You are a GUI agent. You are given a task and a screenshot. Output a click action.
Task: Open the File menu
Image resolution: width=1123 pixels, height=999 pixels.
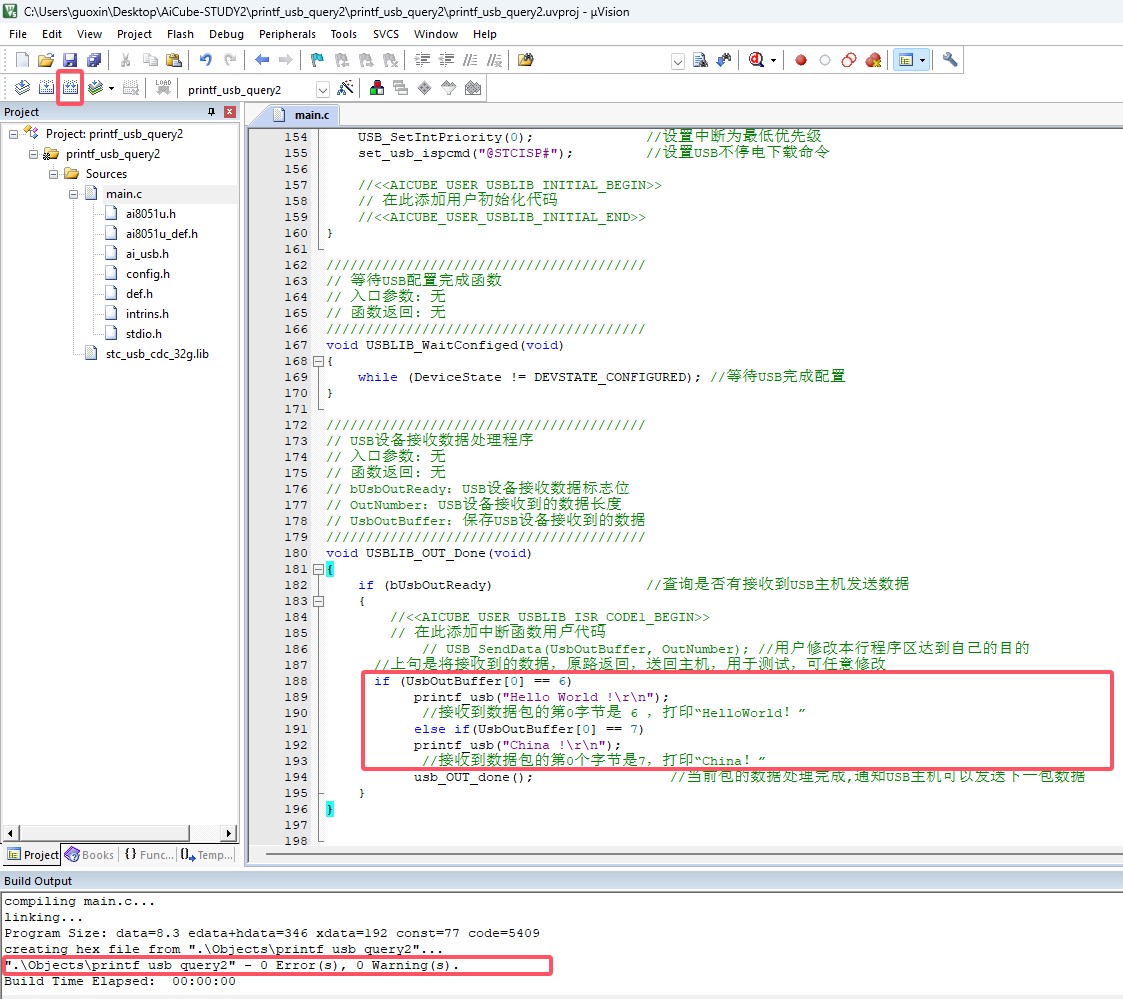click(x=18, y=34)
